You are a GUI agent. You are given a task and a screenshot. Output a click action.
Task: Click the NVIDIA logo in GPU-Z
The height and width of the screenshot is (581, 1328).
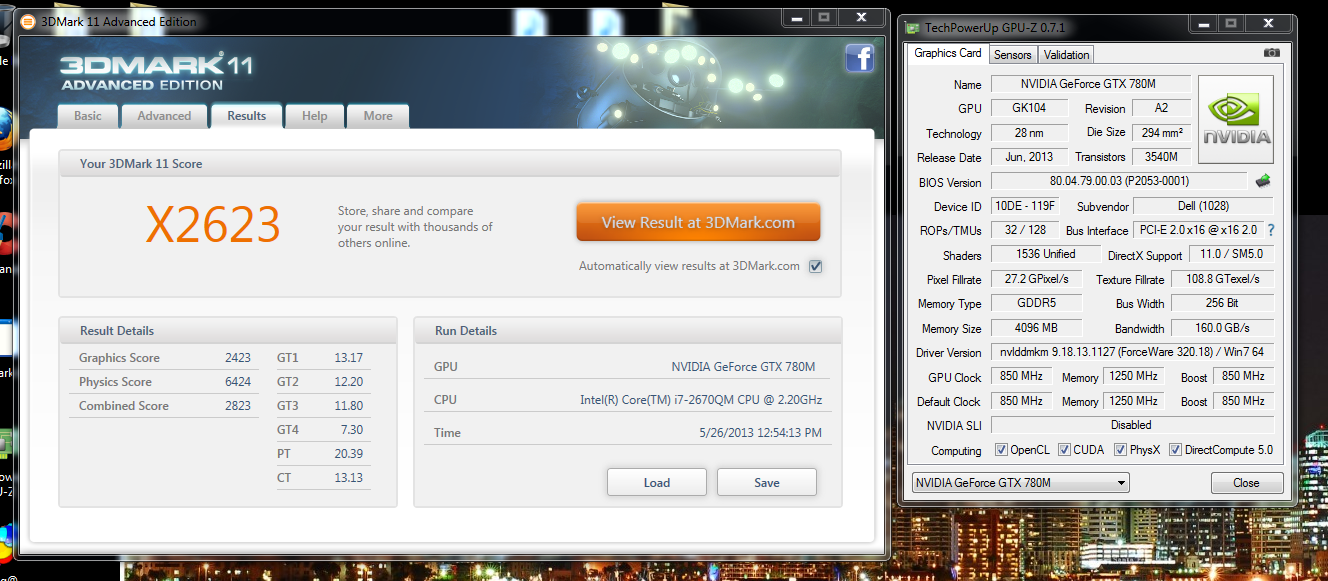[1236, 120]
